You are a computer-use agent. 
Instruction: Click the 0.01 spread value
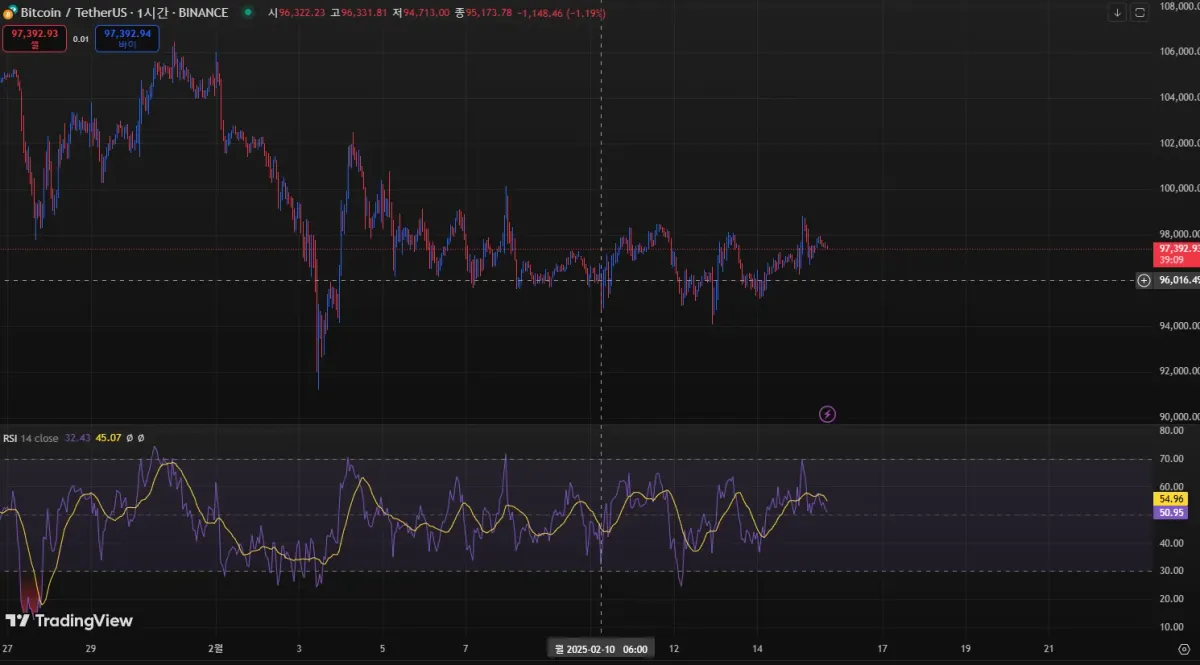[81, 39]
